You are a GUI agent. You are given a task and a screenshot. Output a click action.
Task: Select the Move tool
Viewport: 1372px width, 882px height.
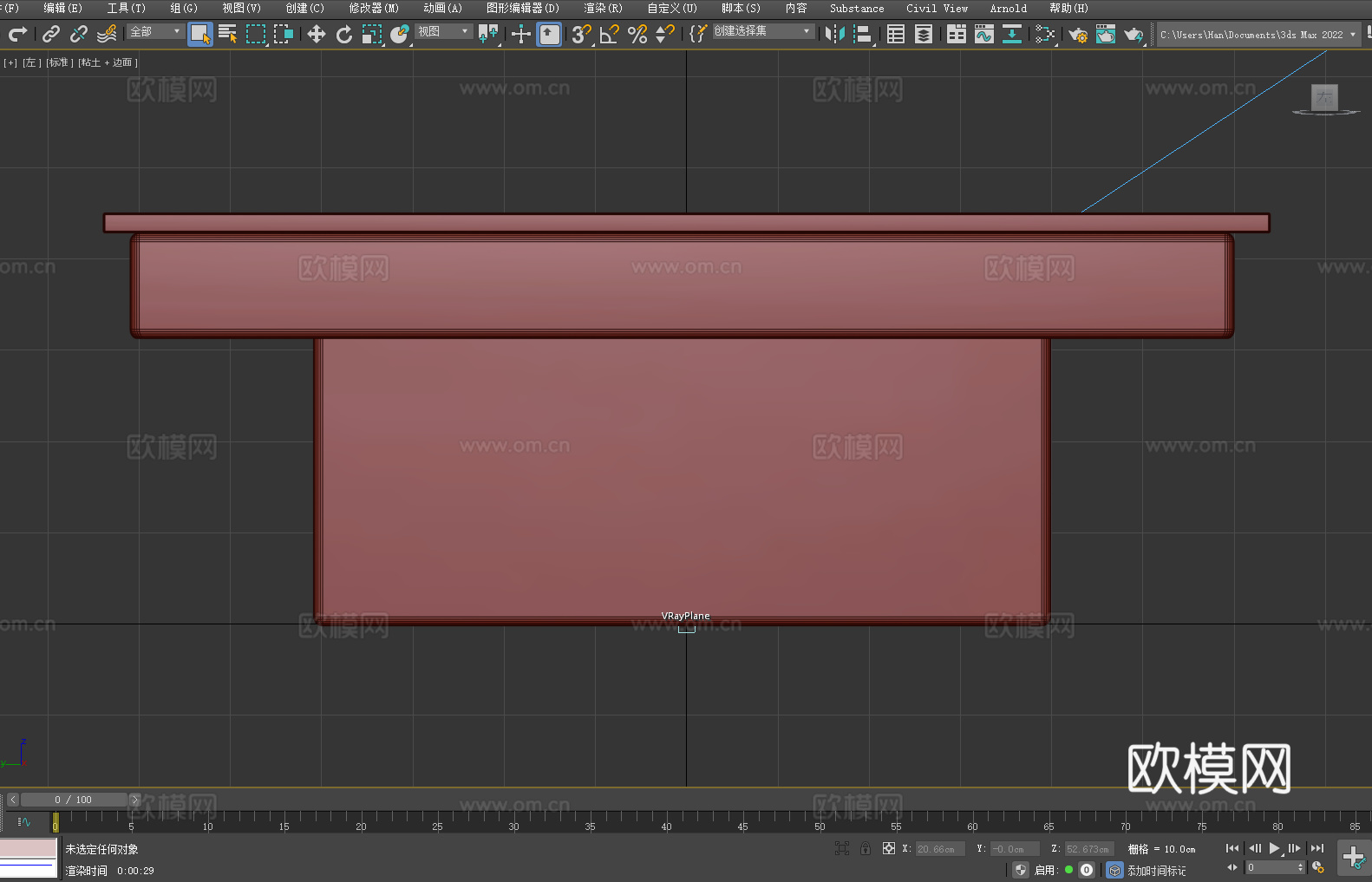pyautogui.click(x=317, y=34)
